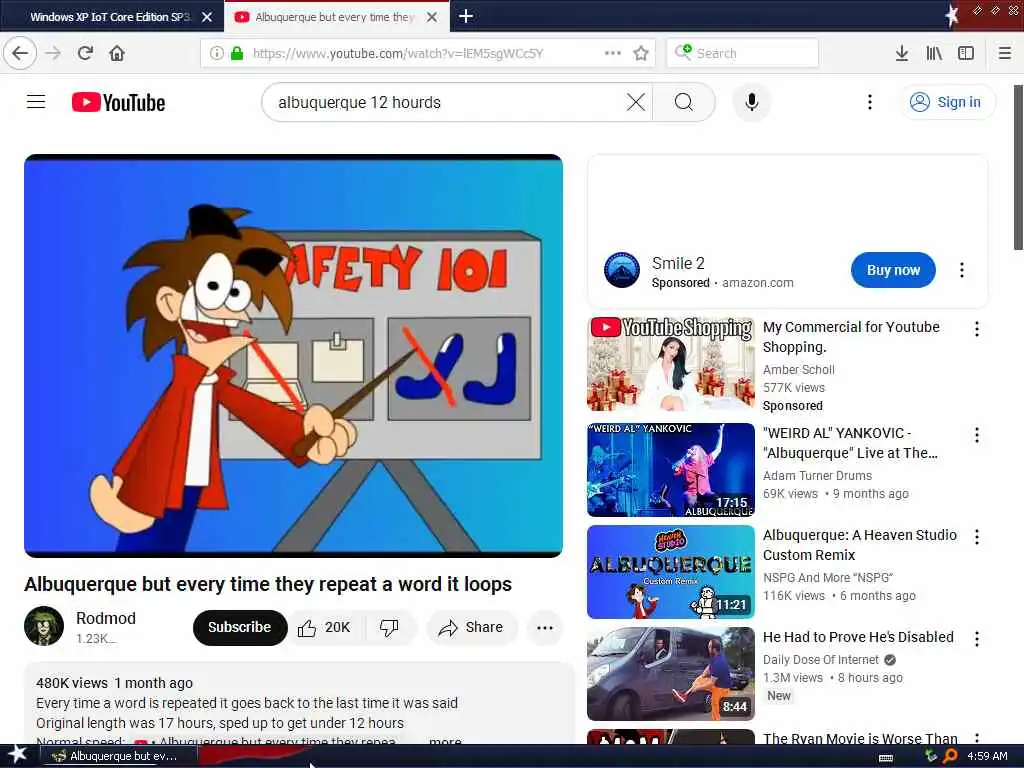
Task: Open Rodmod channel avatar
Action: pos(44,626)
